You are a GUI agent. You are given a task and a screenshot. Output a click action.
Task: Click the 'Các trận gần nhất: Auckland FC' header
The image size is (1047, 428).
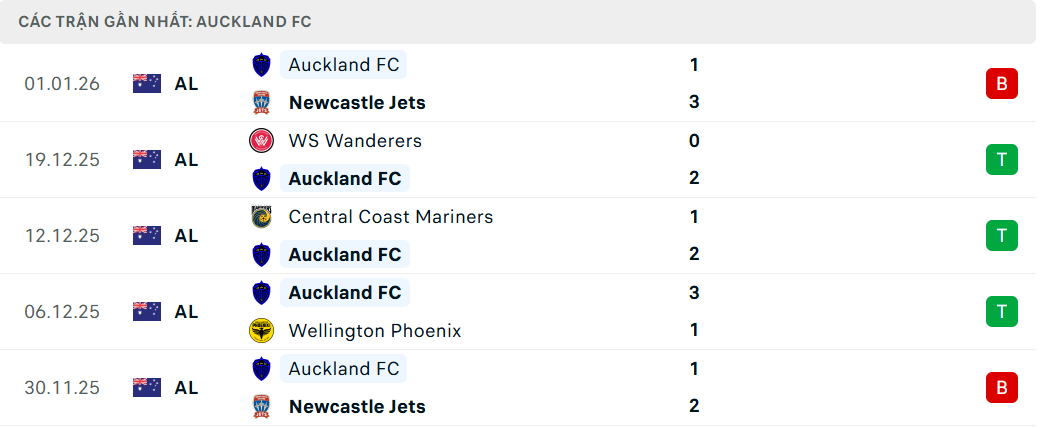170,21
